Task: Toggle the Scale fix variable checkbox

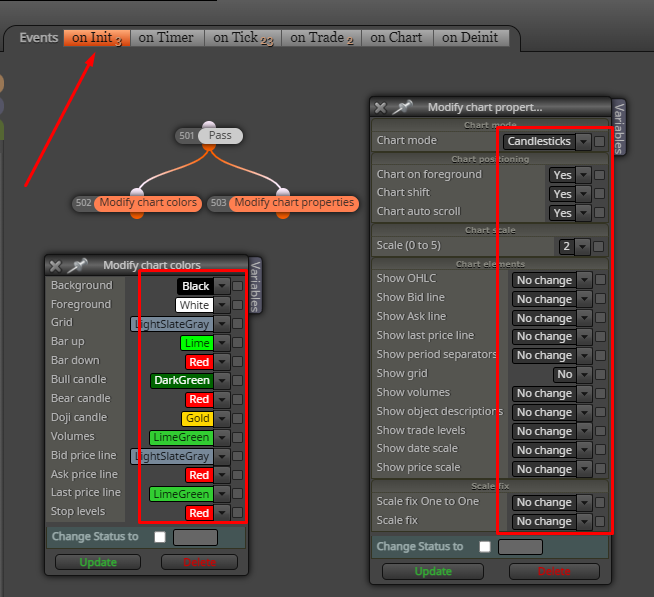Action: [600, 521]
